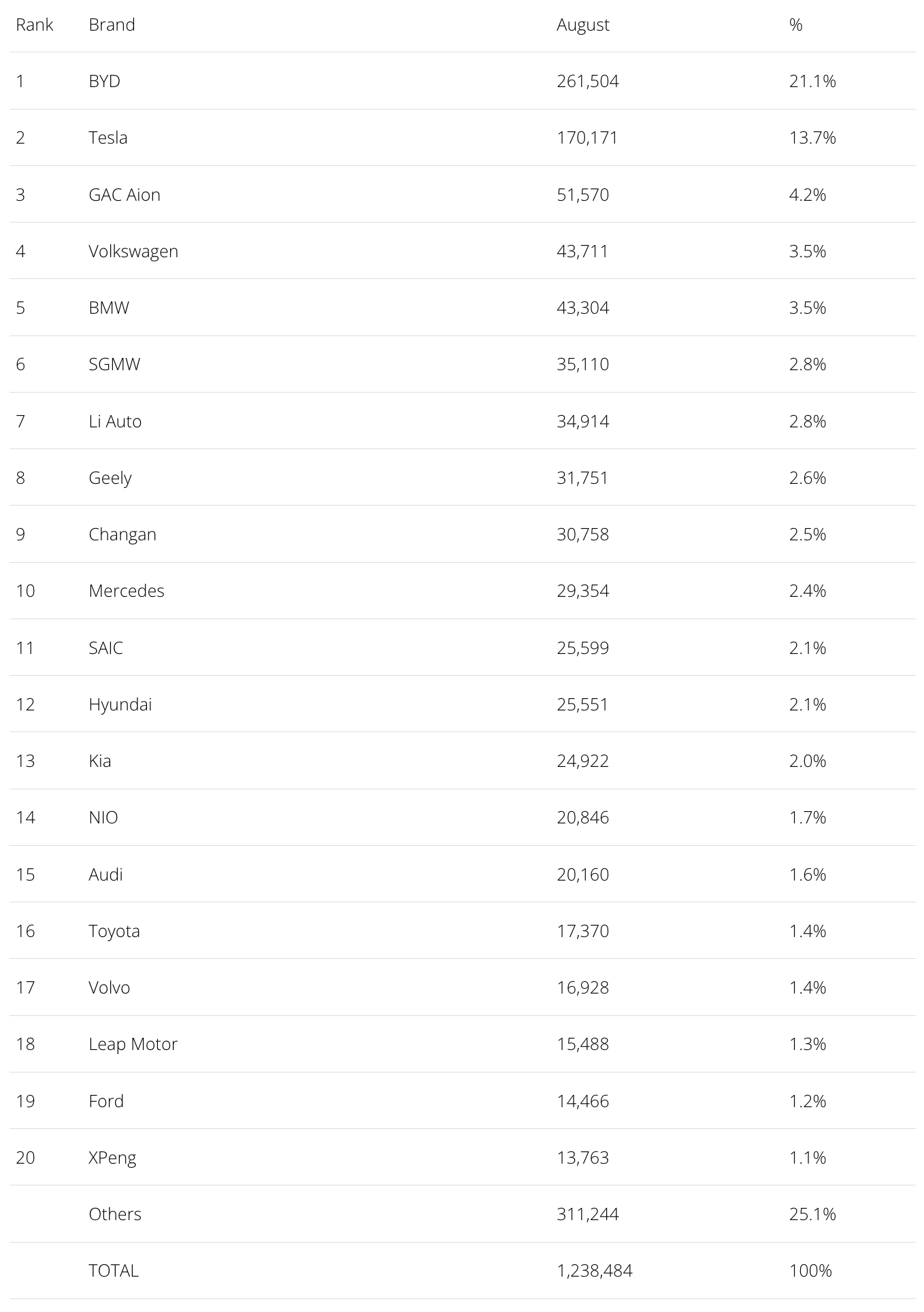The height and width of the screenshot is (1312, 924).
Task: Click the BMW row brand cell
Action: 109,308
